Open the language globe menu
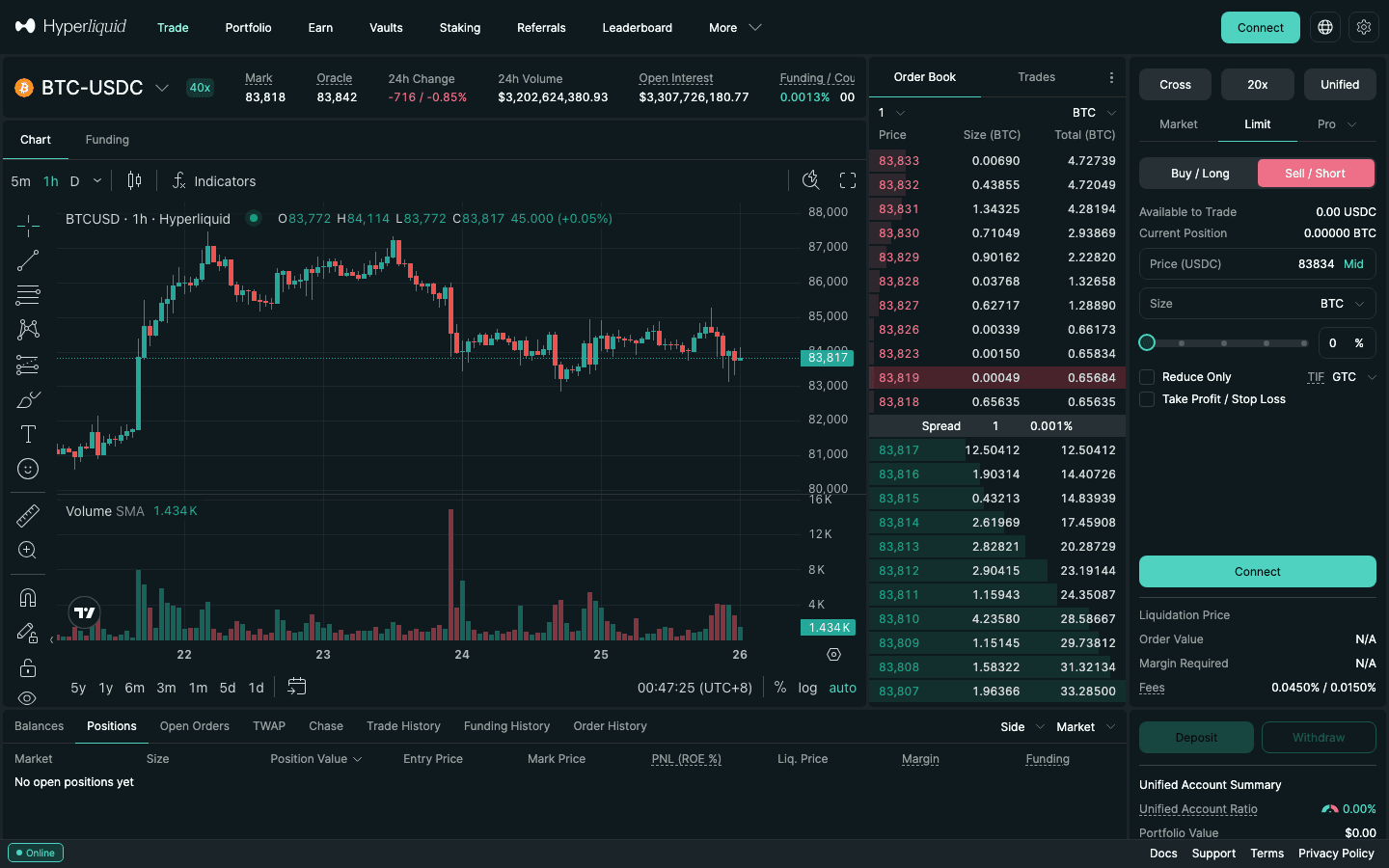The height and width of the screenshot is (868, 1389). click(1325, 27)
